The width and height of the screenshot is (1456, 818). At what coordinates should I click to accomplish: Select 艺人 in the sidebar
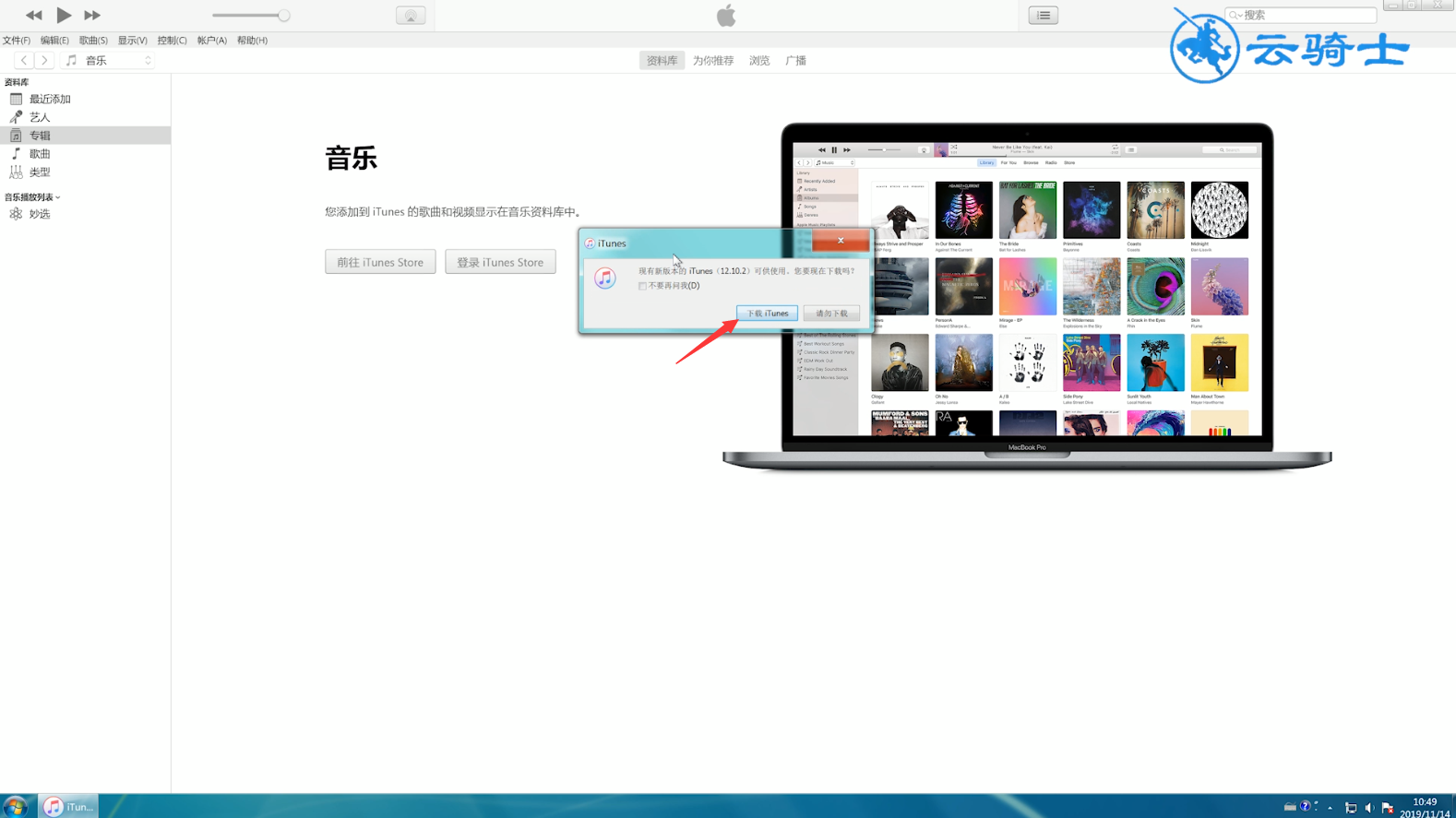[x=85, y=117]
